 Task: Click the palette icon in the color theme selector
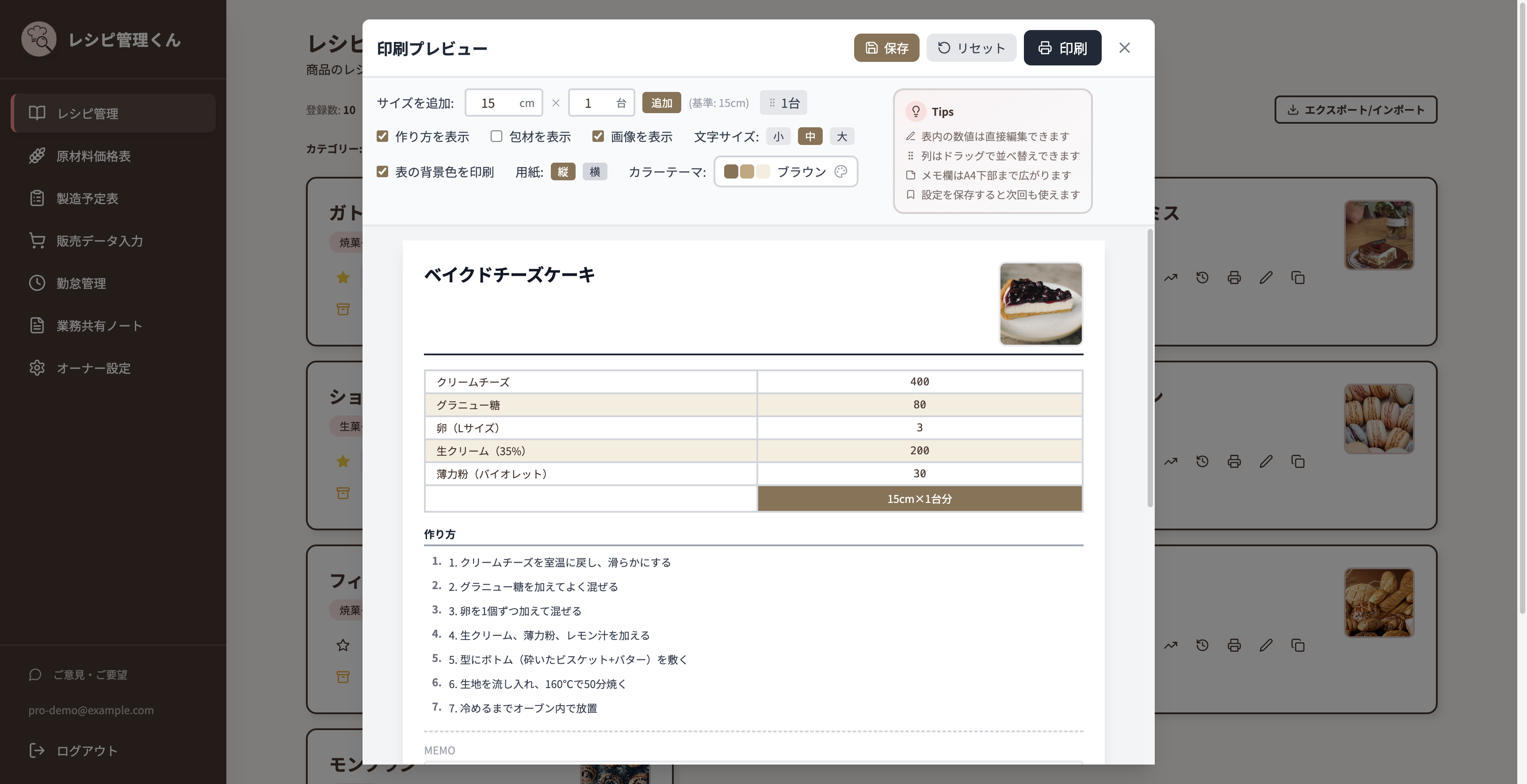click(x=840, y=171)
